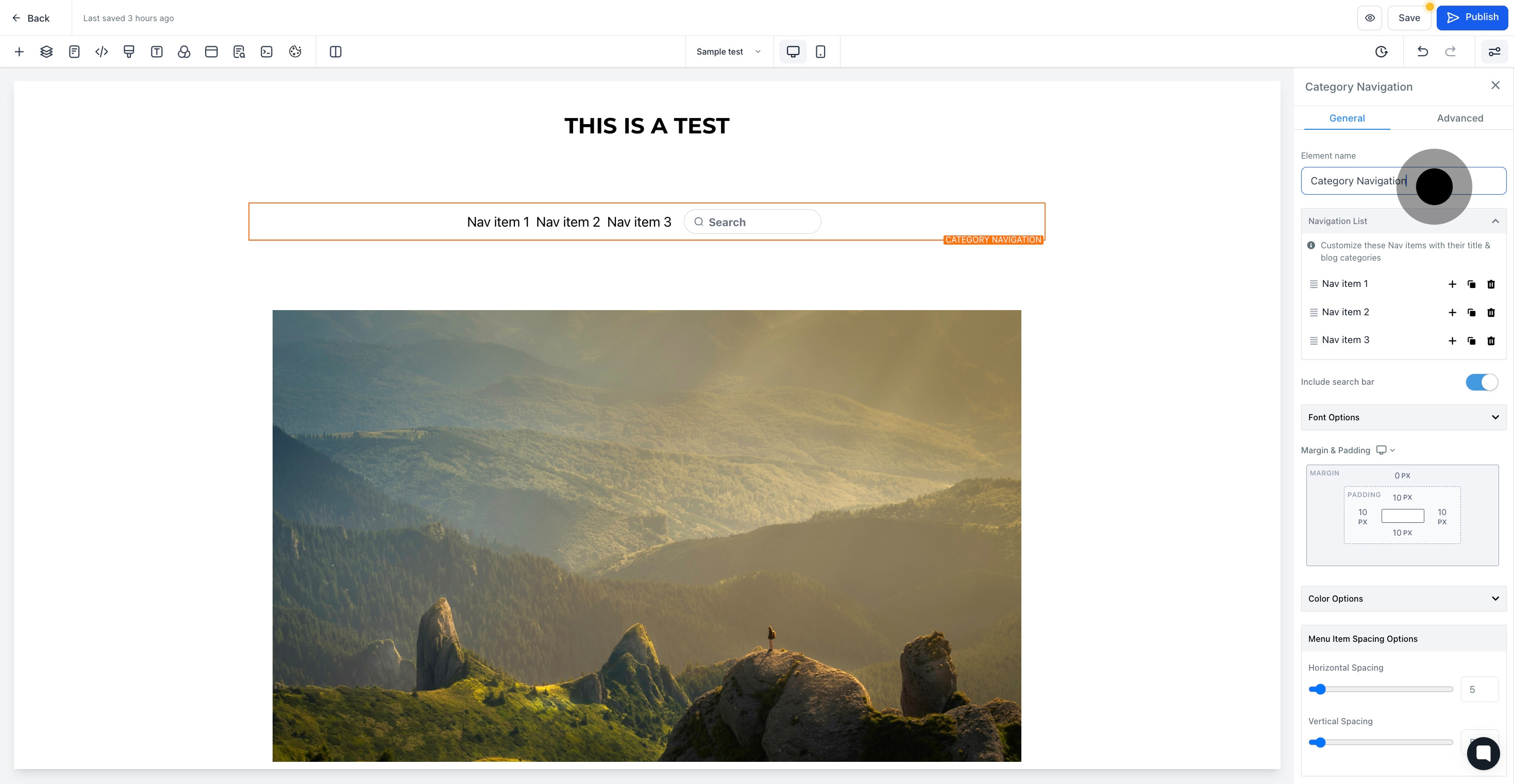The width and height of the screenshot is (1514, 784).
Task: Open the Sample test page dropdown
Action: [729, 52]
